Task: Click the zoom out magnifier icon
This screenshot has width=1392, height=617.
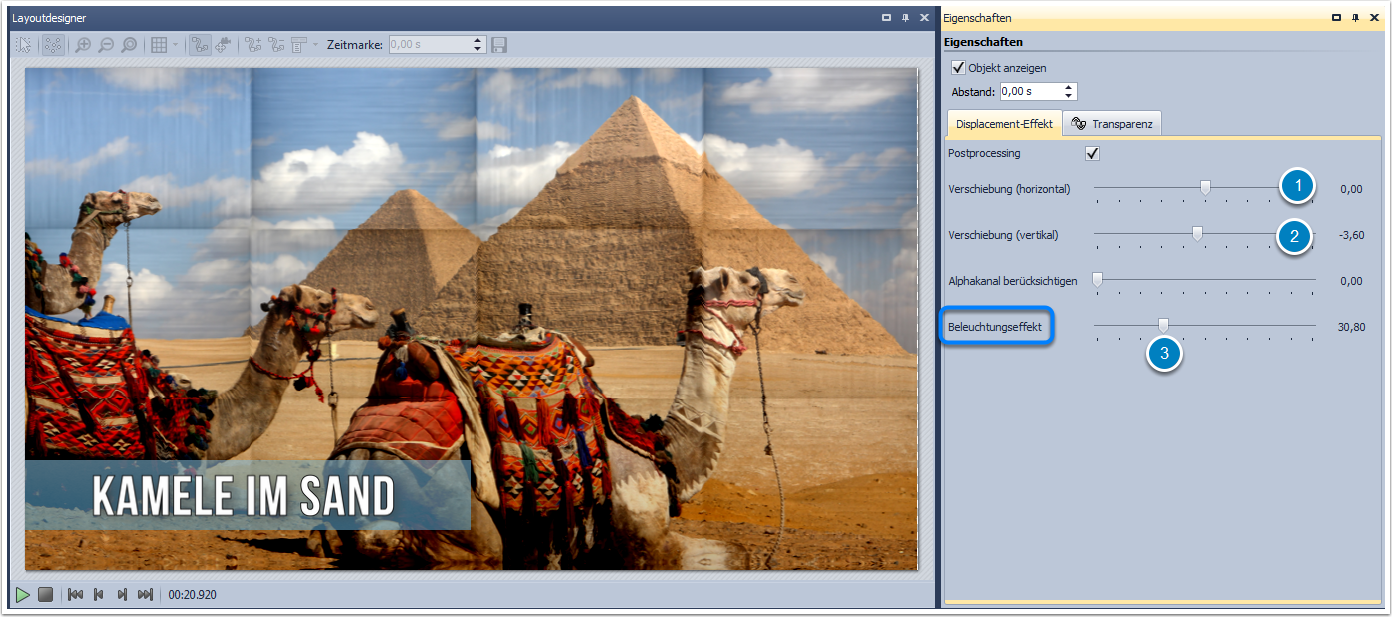Action: [106, 45]
